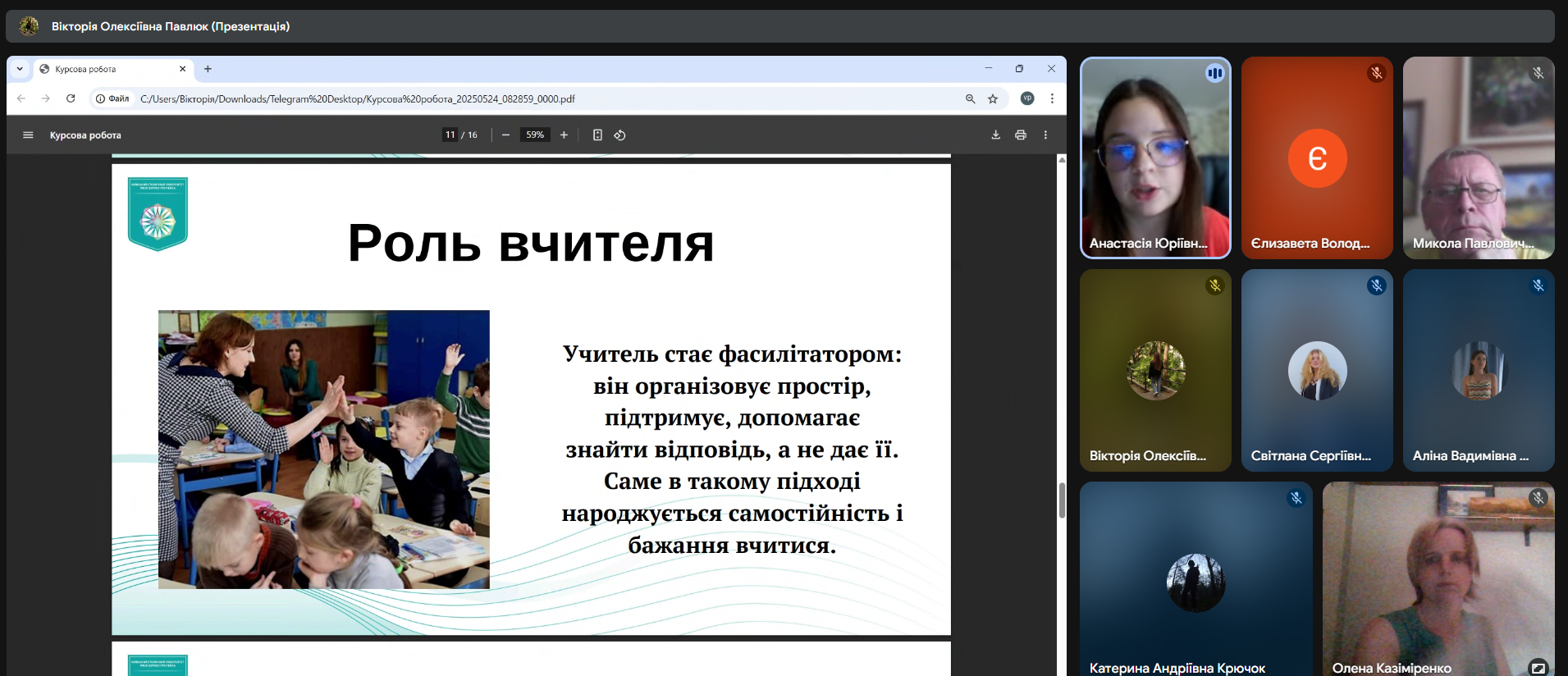Click the page number input field

click(450, 135)
